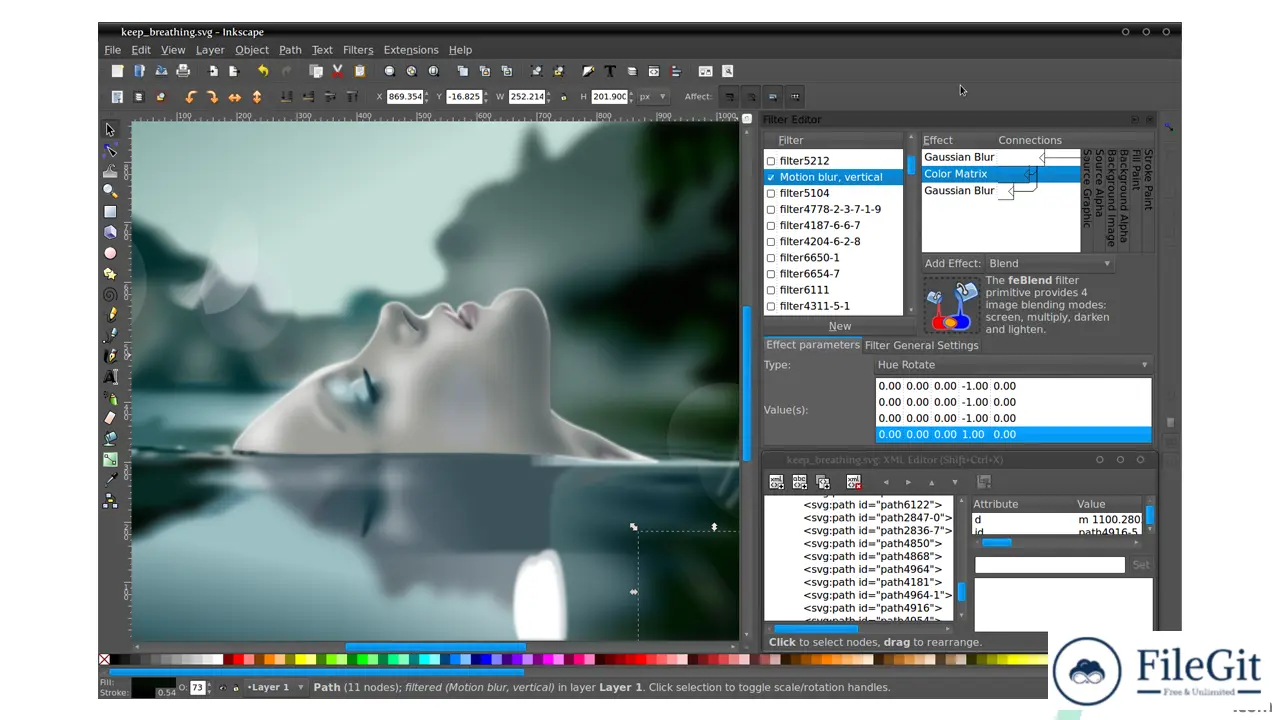Screen dimensions: 1280x720
Task: Select the Zoom magnifier tool
Action: pos(110,191)
